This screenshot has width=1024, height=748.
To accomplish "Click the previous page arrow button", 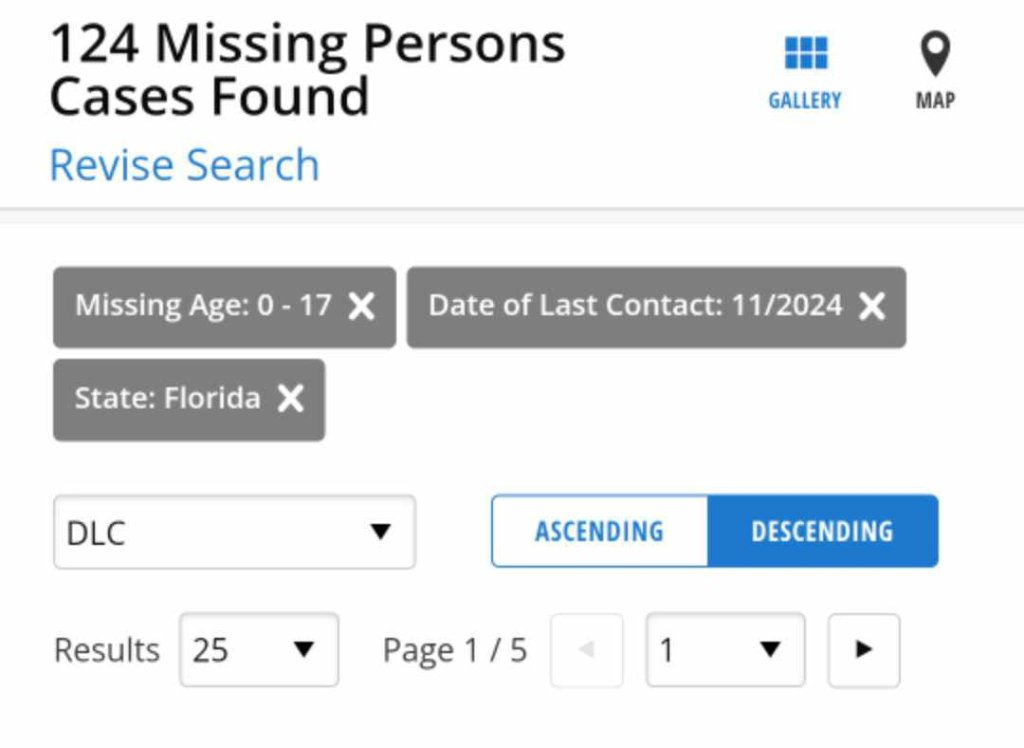I will 587,650.
